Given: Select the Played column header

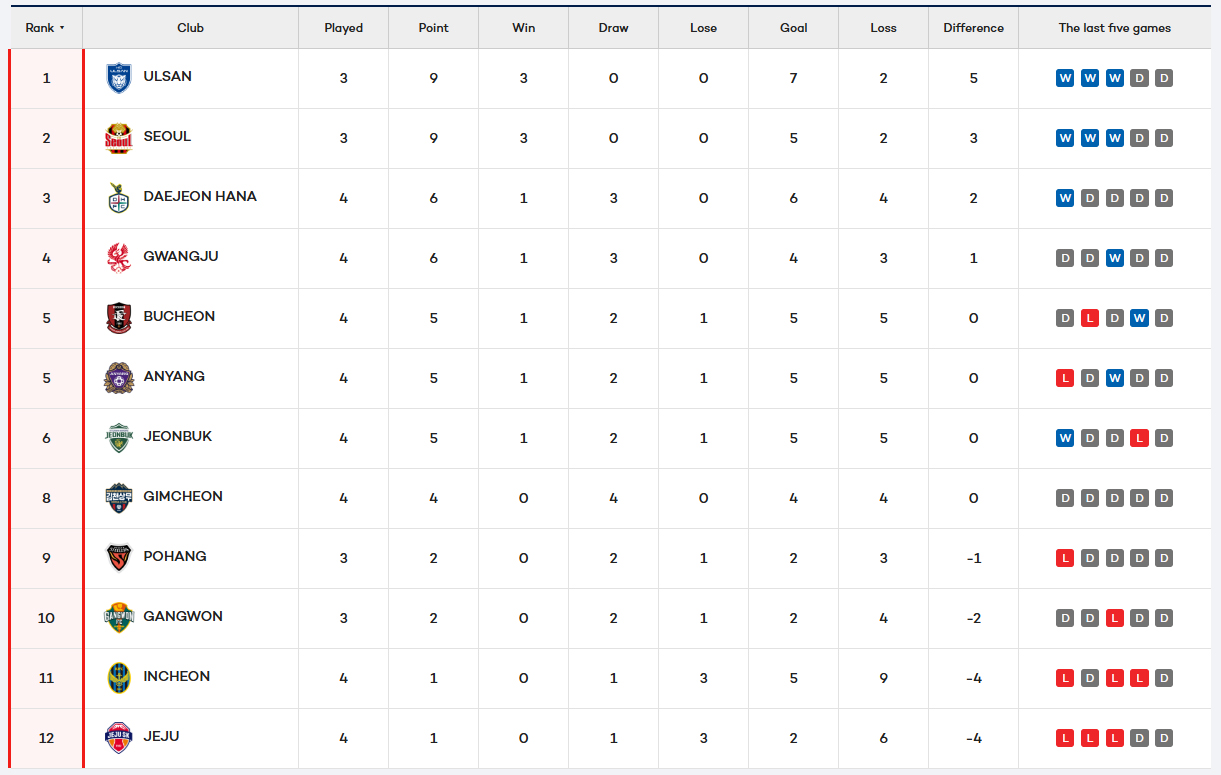Looking at the screenshot, I should [343, 28].
